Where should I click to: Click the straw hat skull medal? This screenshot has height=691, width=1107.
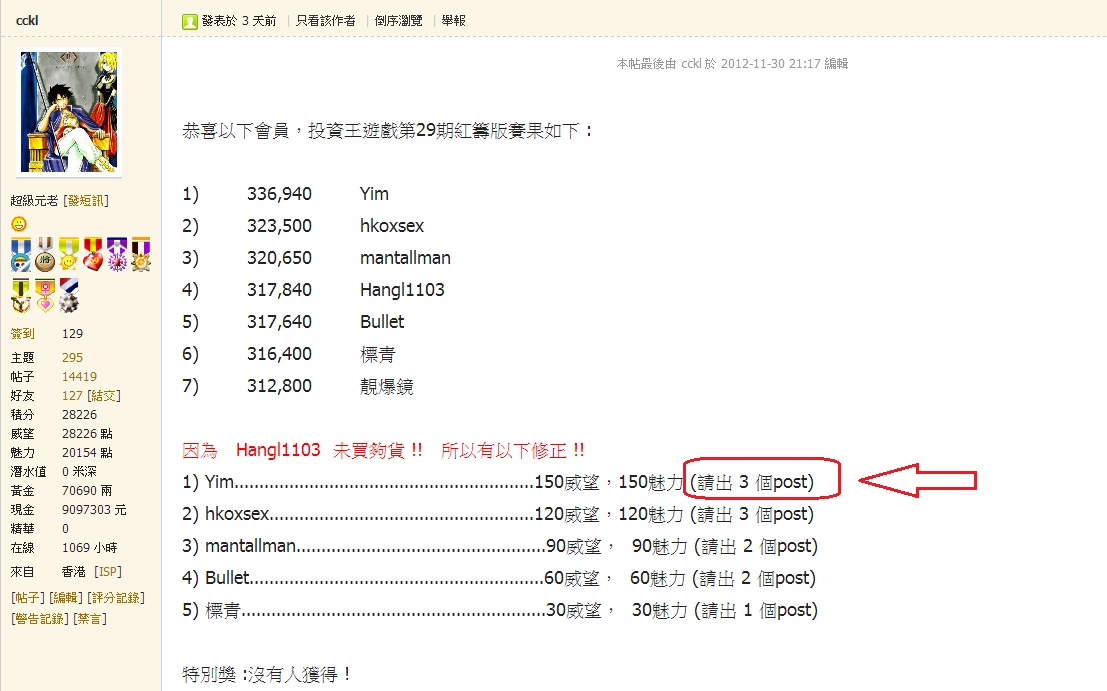tap(20, 255)
